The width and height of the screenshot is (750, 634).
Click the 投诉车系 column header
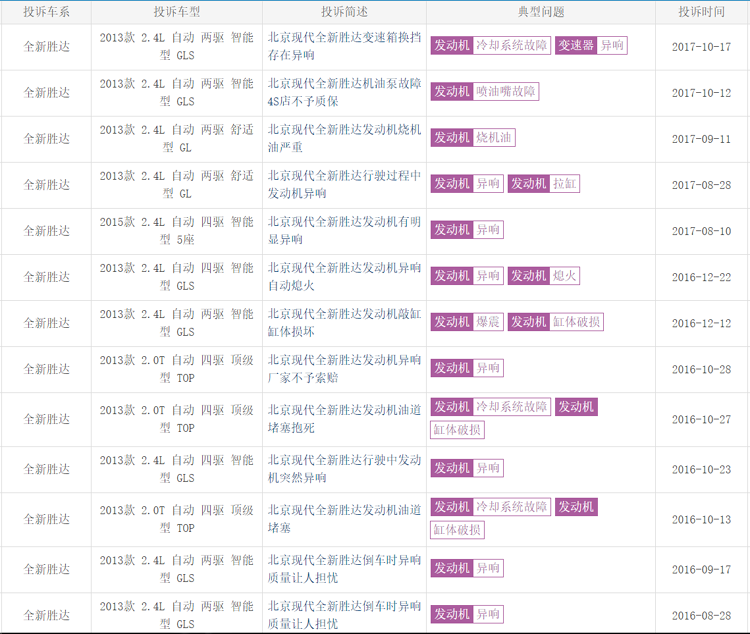pyautogui.click(x=46, y=12)
